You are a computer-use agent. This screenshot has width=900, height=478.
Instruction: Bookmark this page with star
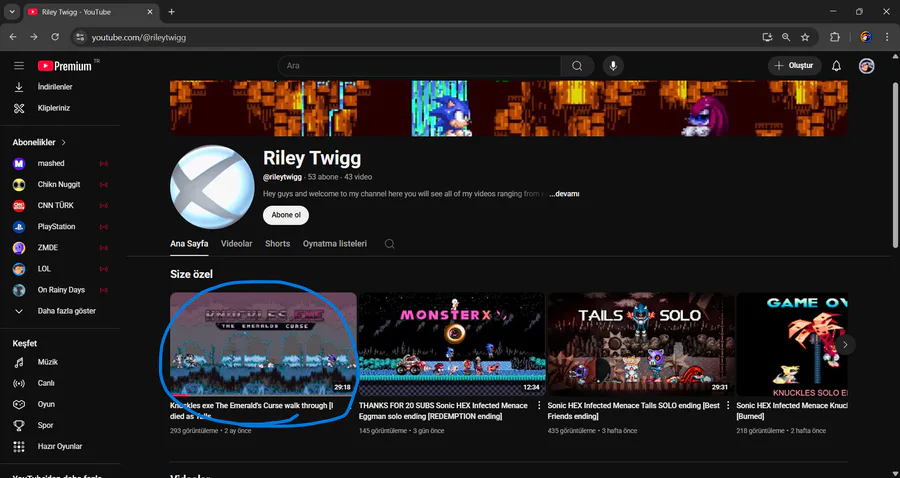pos(805,37)
